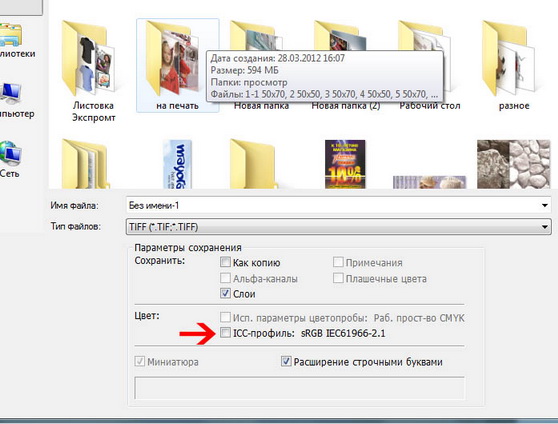Open the empty folder in second row
The height and width of the screenshot is (424, 558).
pos(253,164)
